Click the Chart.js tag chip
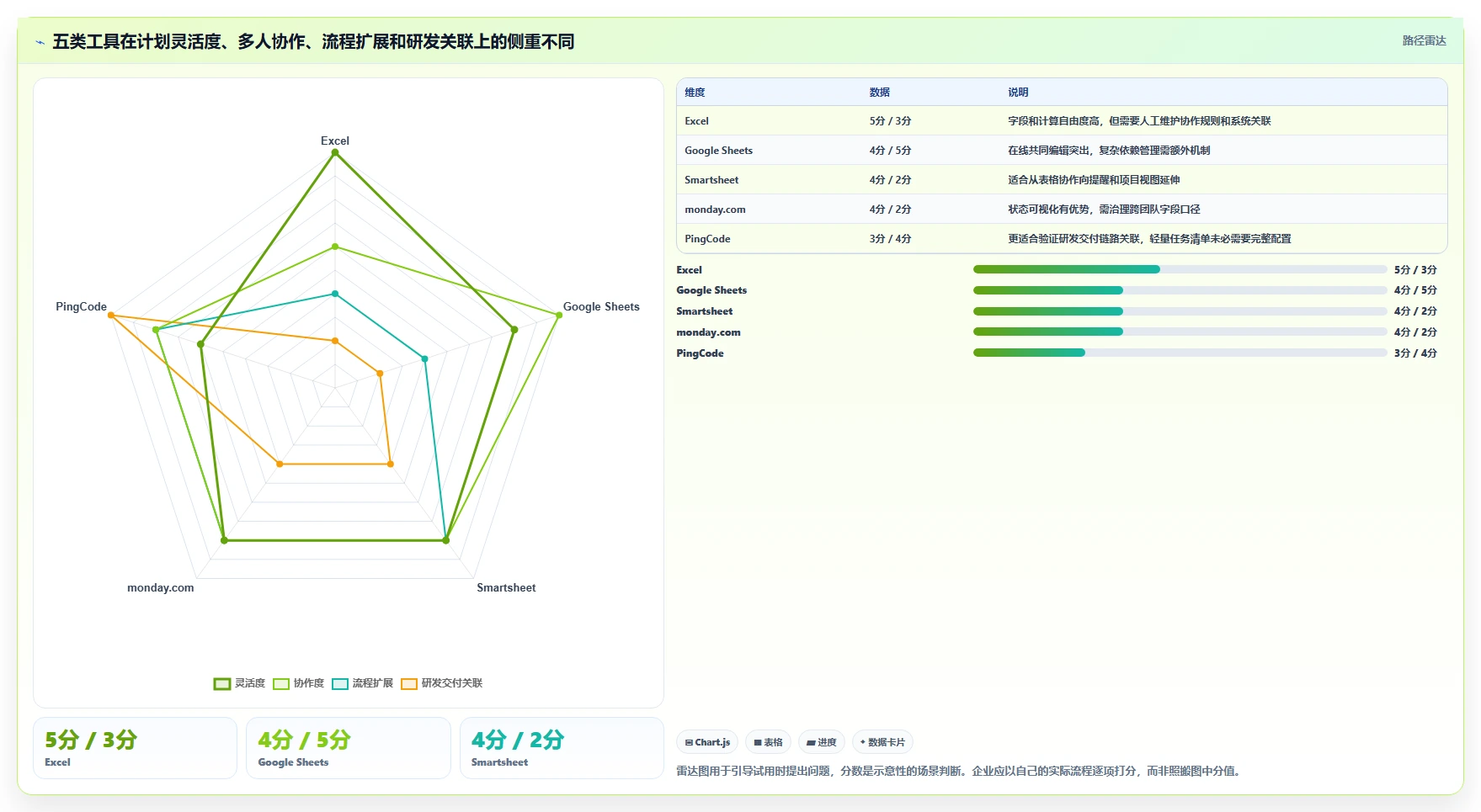This screenshot has height=812, width=1481. (707, 742)
